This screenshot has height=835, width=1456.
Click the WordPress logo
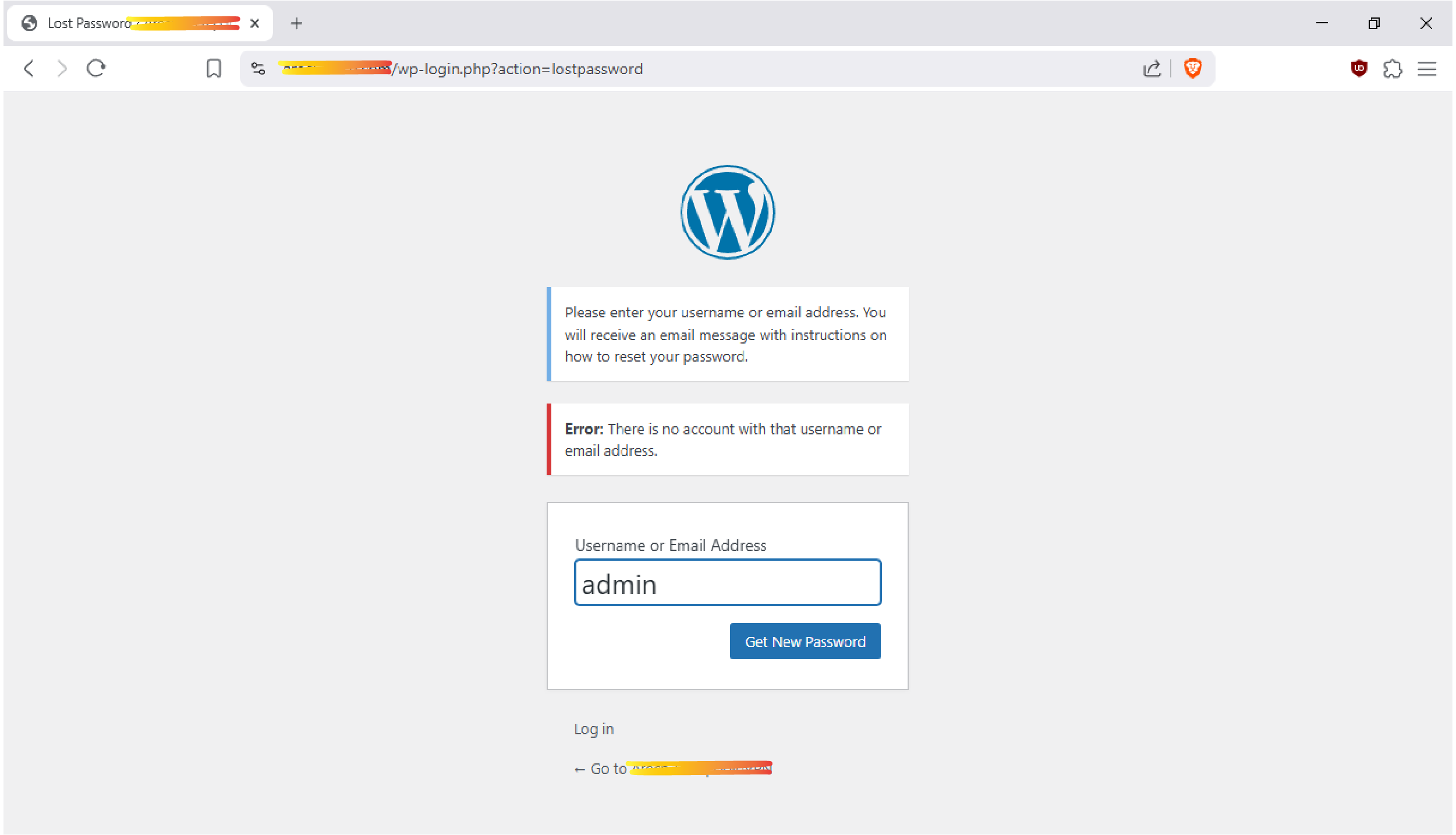(x=728, y=212)
